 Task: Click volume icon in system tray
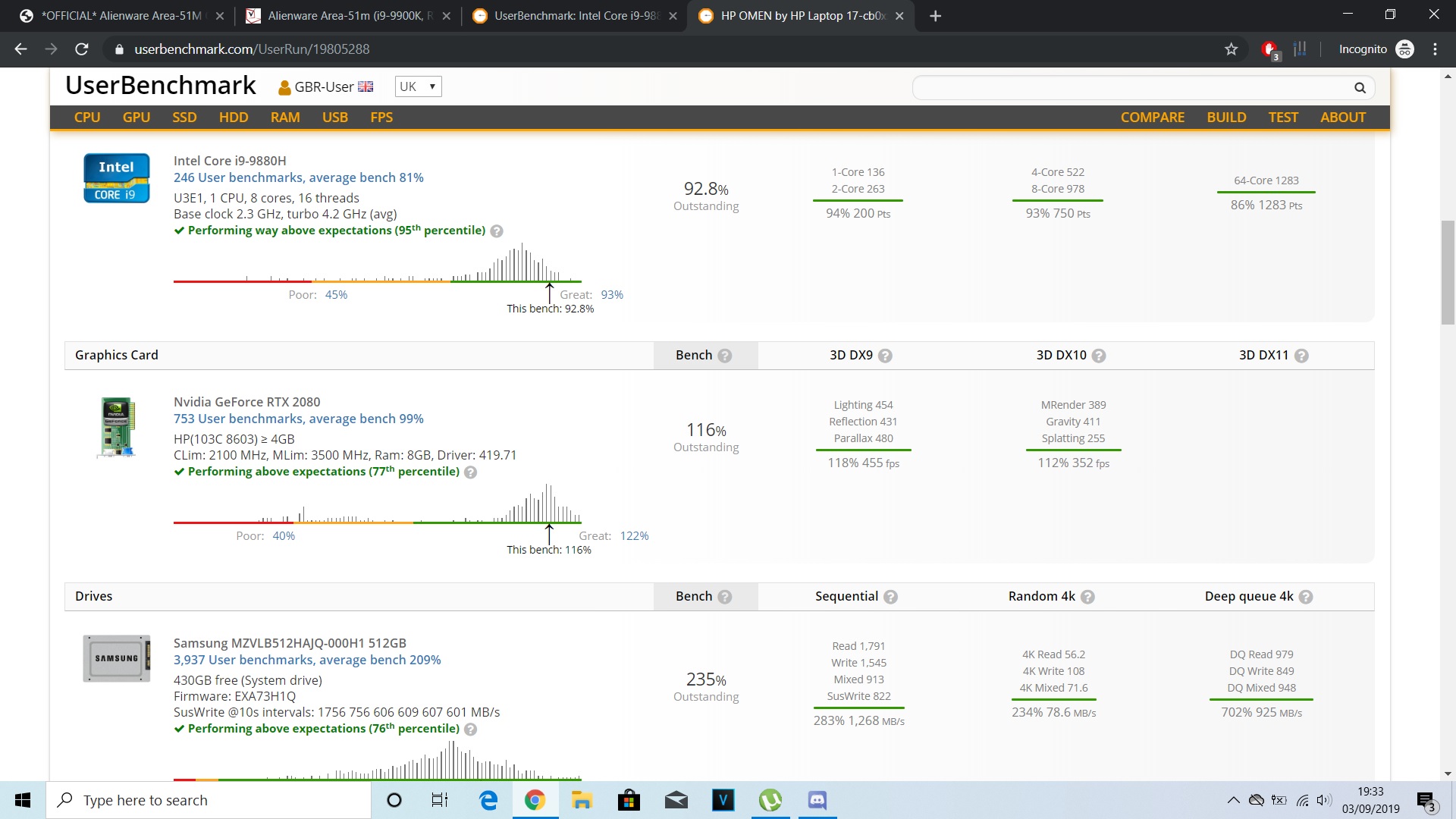pyautogui.click(x=1324, y=800)
